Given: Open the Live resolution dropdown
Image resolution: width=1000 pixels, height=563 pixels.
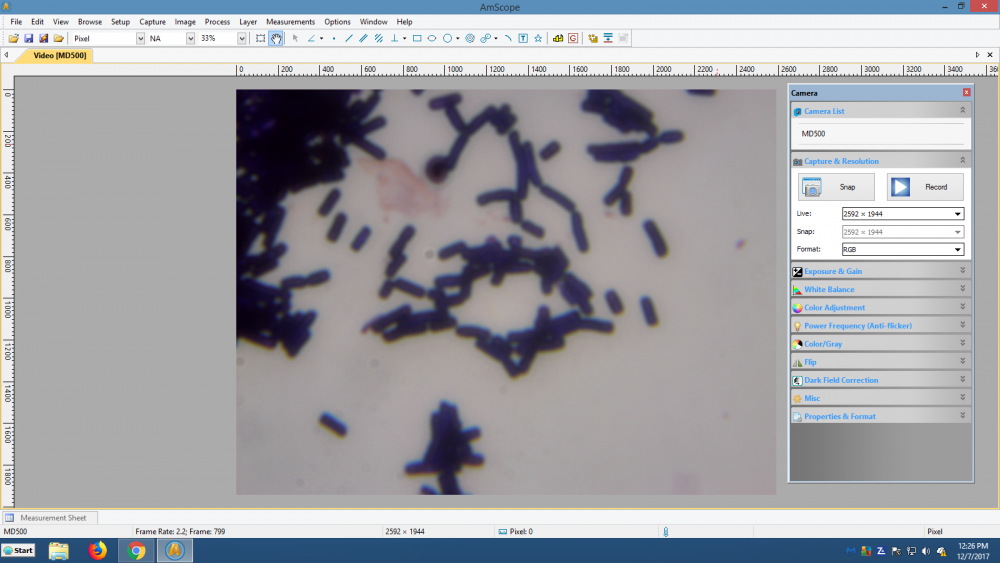Looking at the screenshot, I should tap(957, 214).
